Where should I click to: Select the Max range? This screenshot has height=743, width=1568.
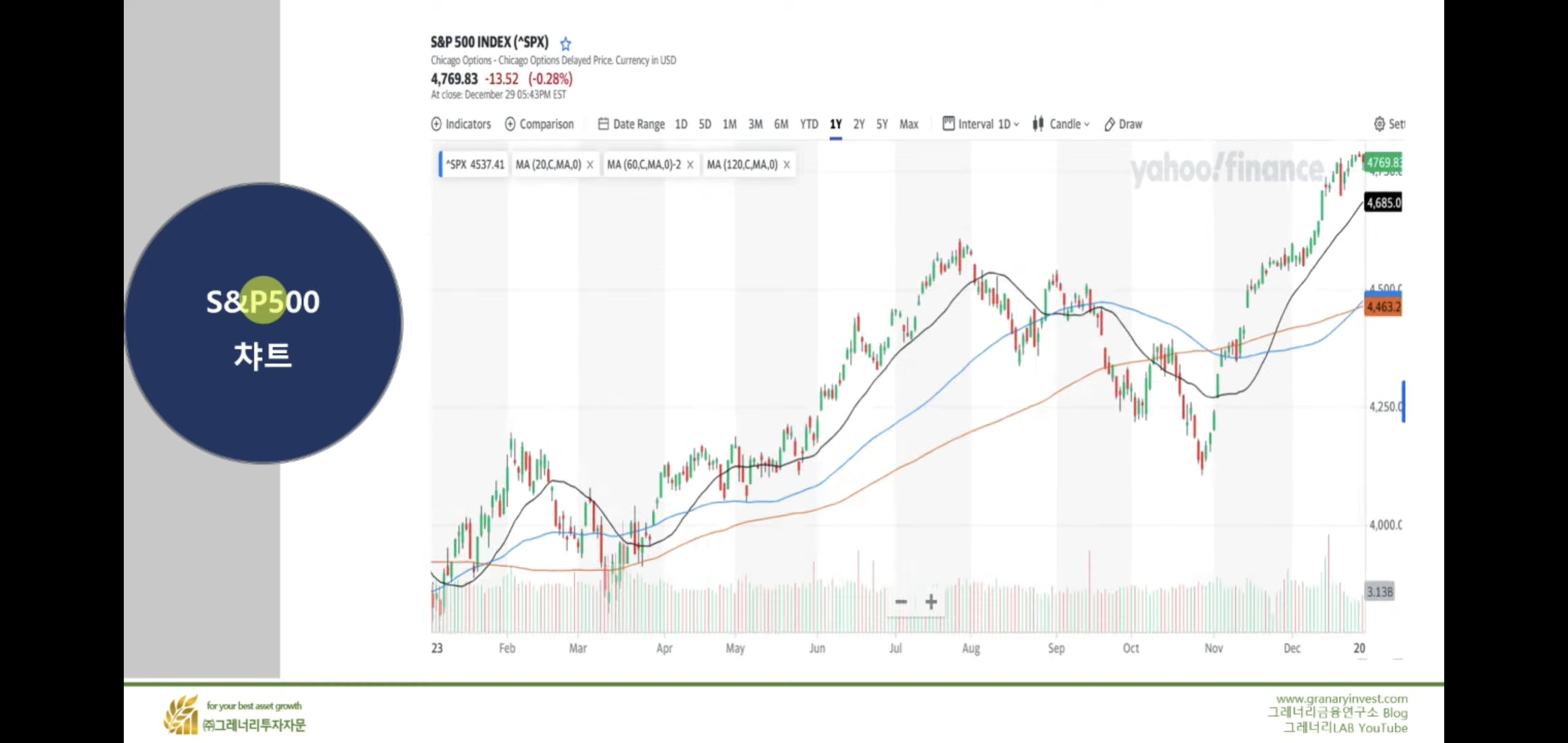point(909,124)
